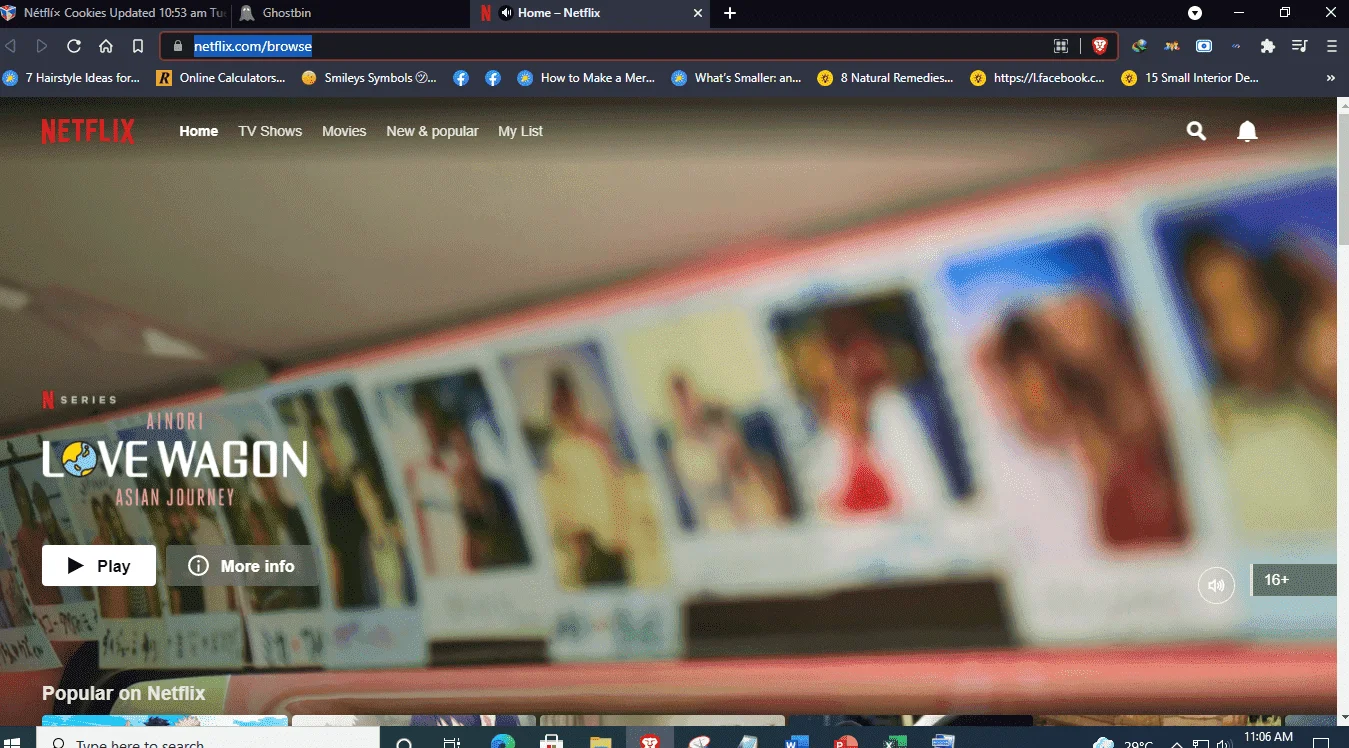Viewport: 1349px width, 748px height.
Task: Click the Popular on Netflix heading
Action: click(x=123, y=693)
